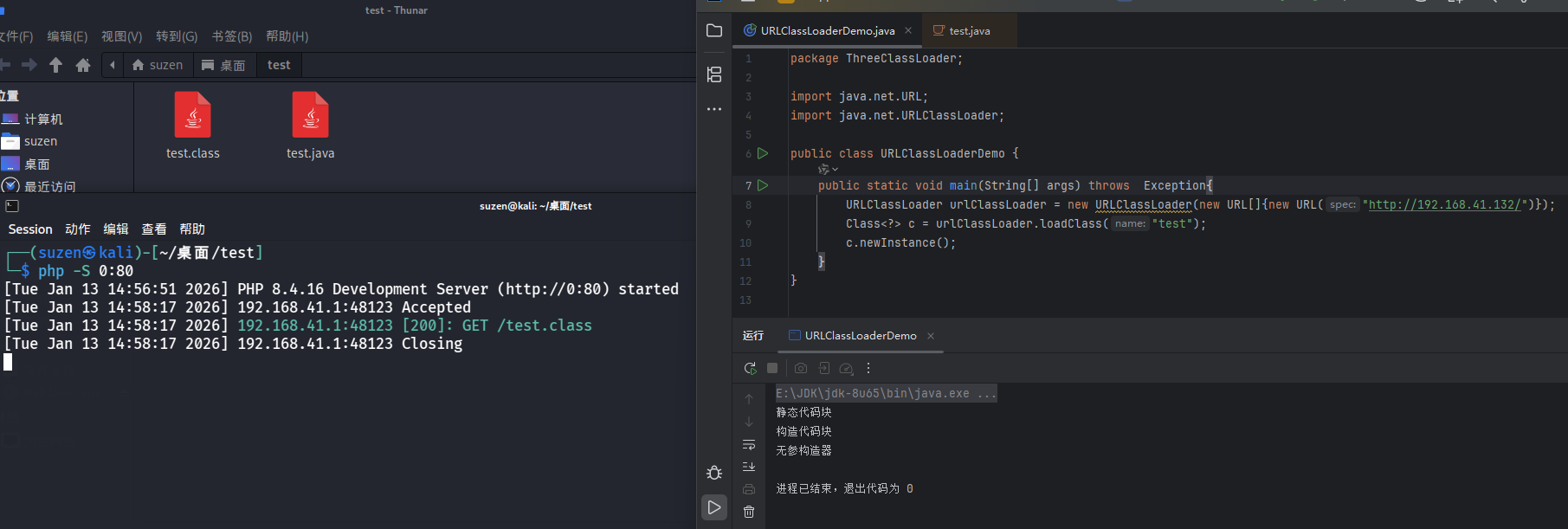
Task: Open the 书签(B) menu in Thunar
Action: (232, 36)
